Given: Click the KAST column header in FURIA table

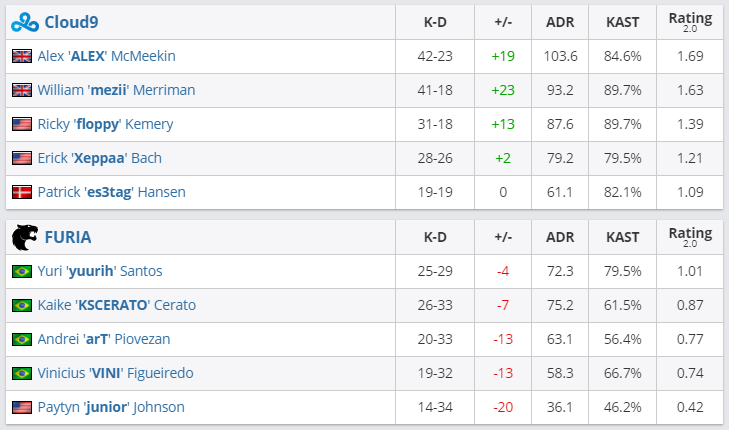Looking at the screenshot, I should [x=623, y=238].
